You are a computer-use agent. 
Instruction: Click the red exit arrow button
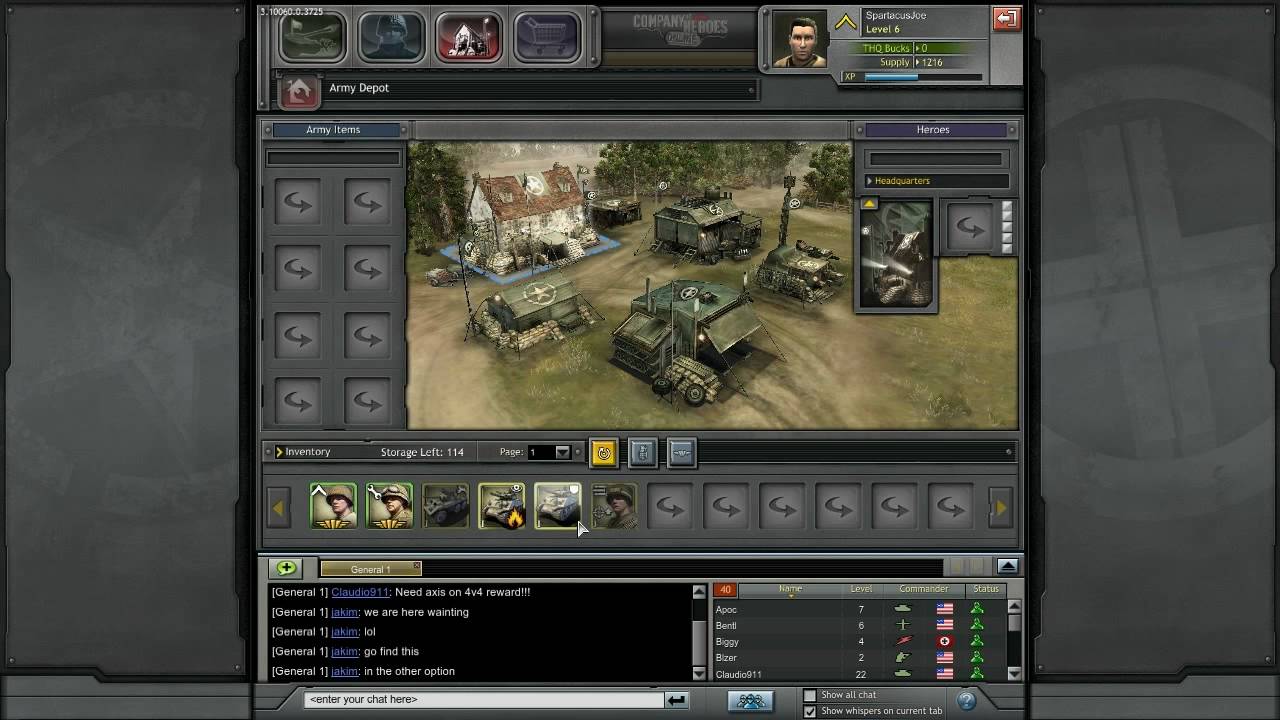1006,18
